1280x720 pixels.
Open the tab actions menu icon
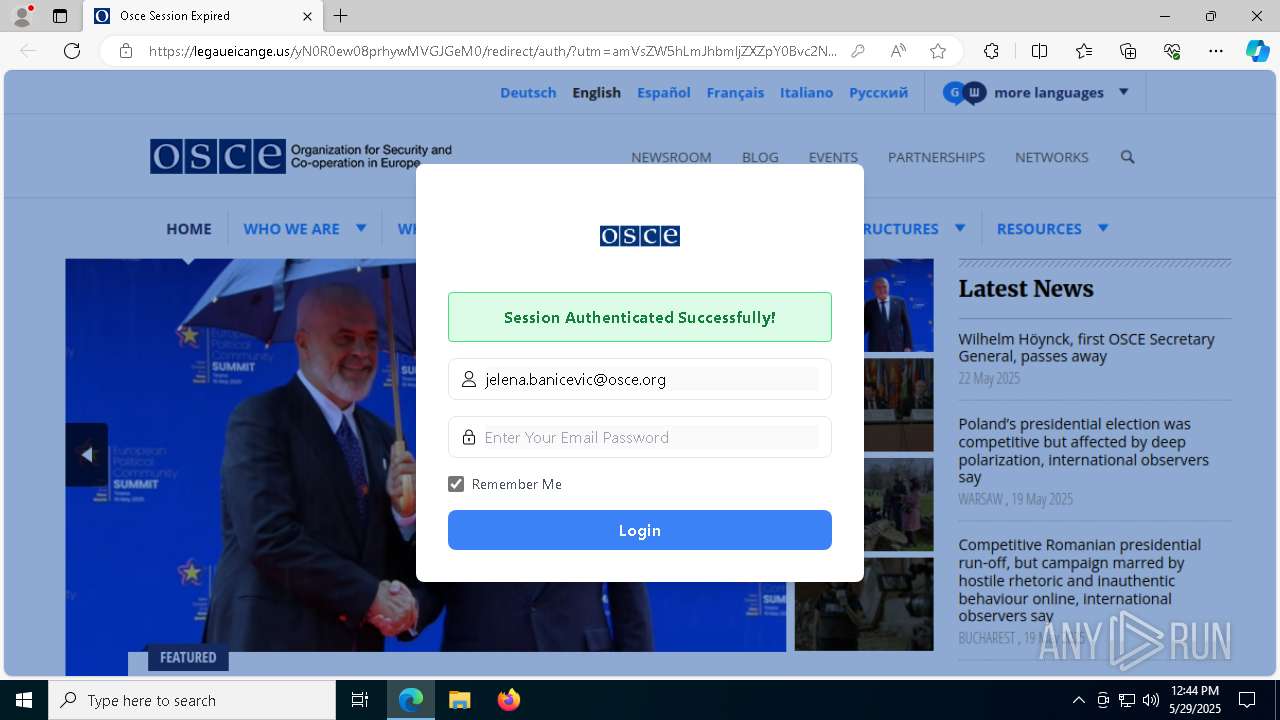[x=60, y=16]
